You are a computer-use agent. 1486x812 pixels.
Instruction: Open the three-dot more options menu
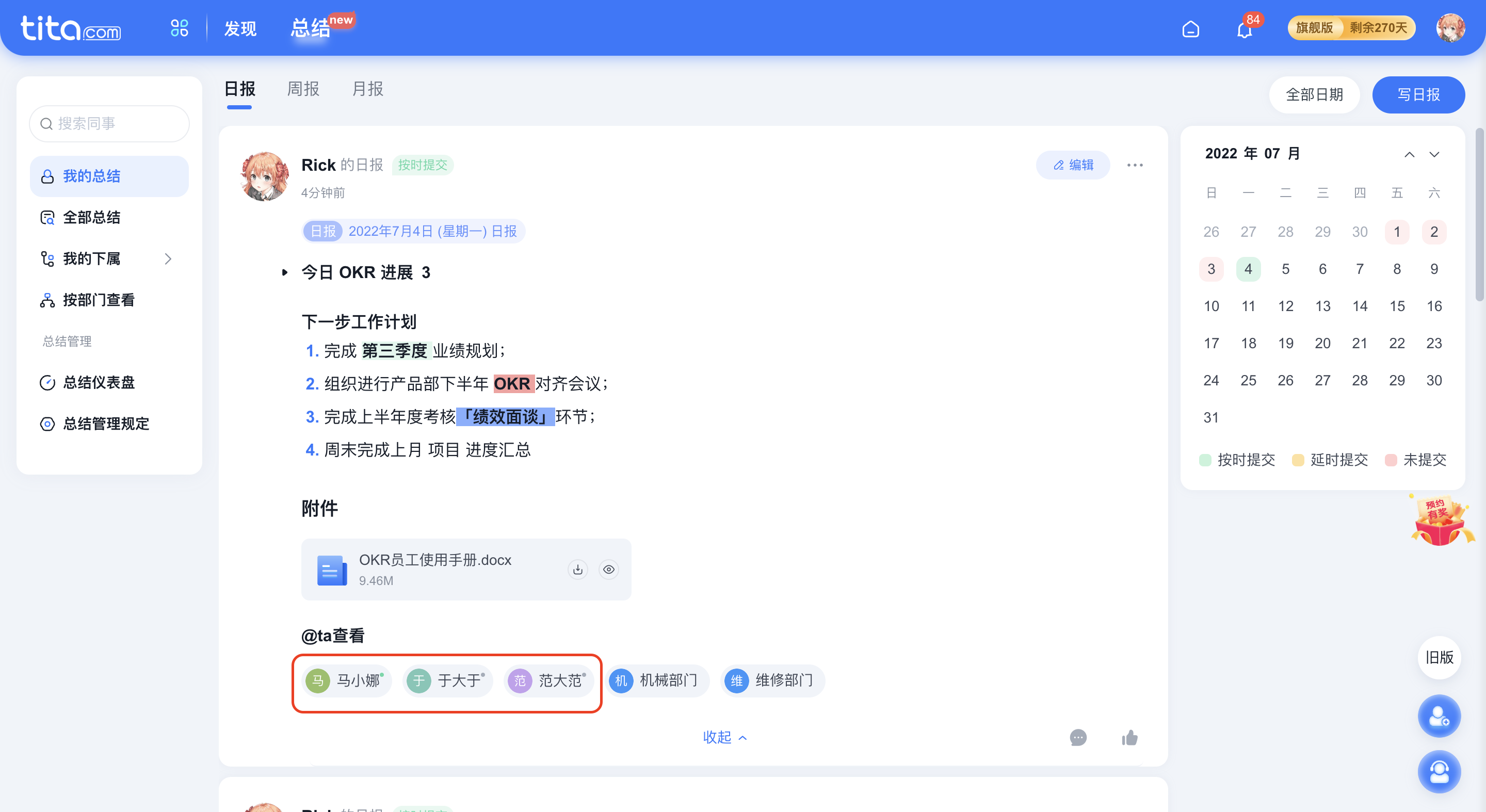(1135, 165)
